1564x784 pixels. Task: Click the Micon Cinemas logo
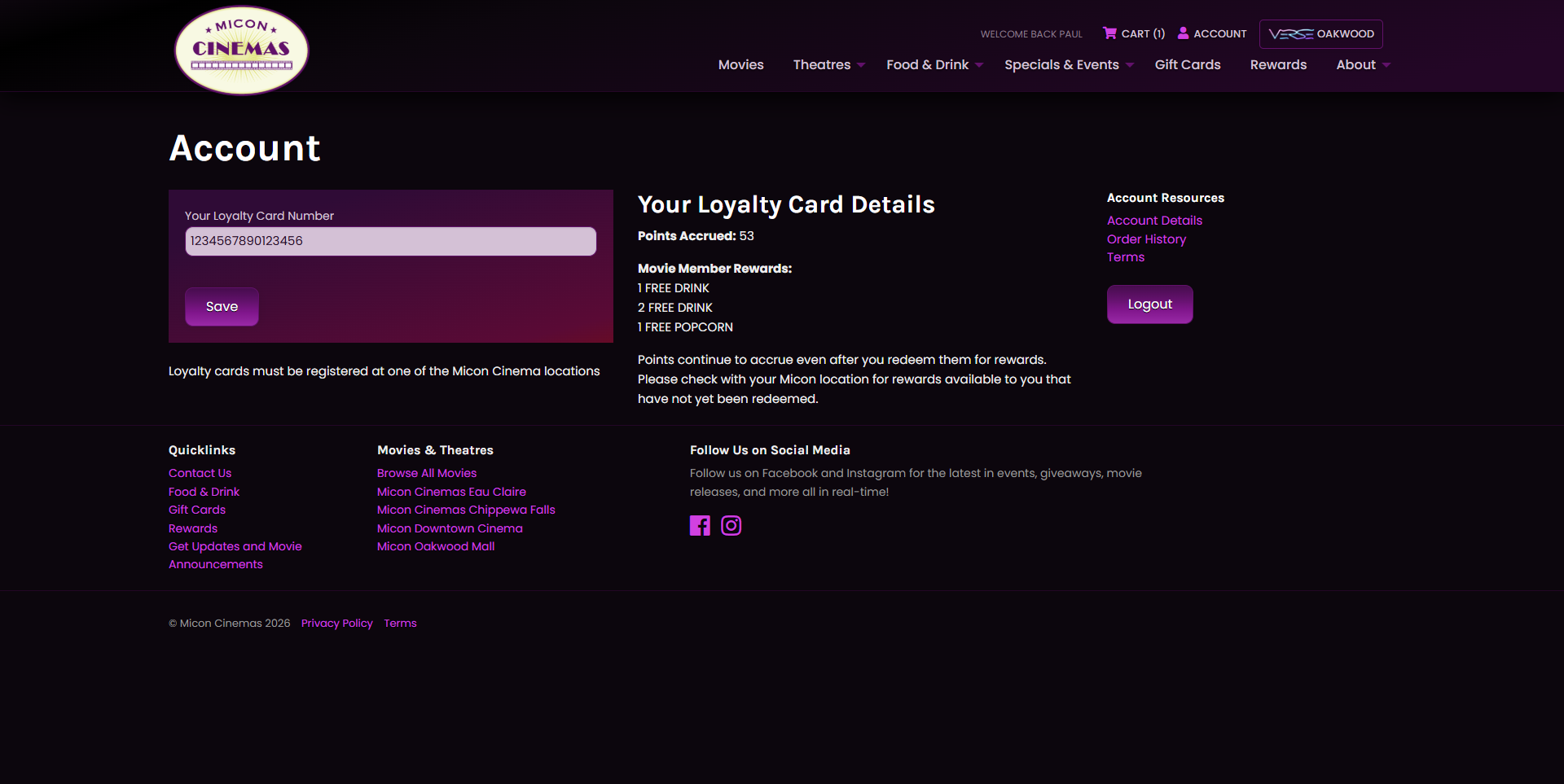pyautogui.click(x=241, y=50)
